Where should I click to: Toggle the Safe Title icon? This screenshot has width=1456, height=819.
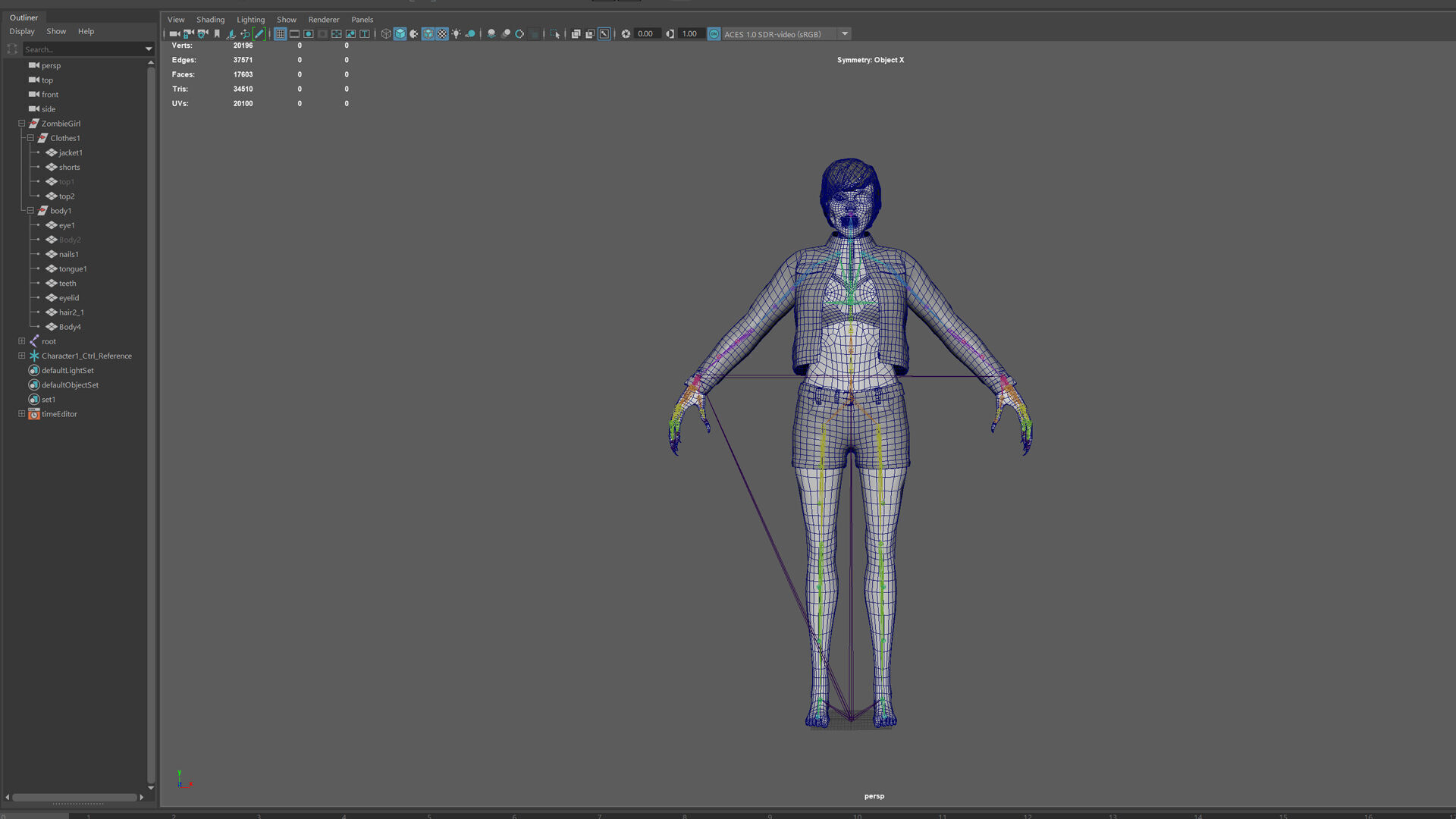[x=365, y=34]
